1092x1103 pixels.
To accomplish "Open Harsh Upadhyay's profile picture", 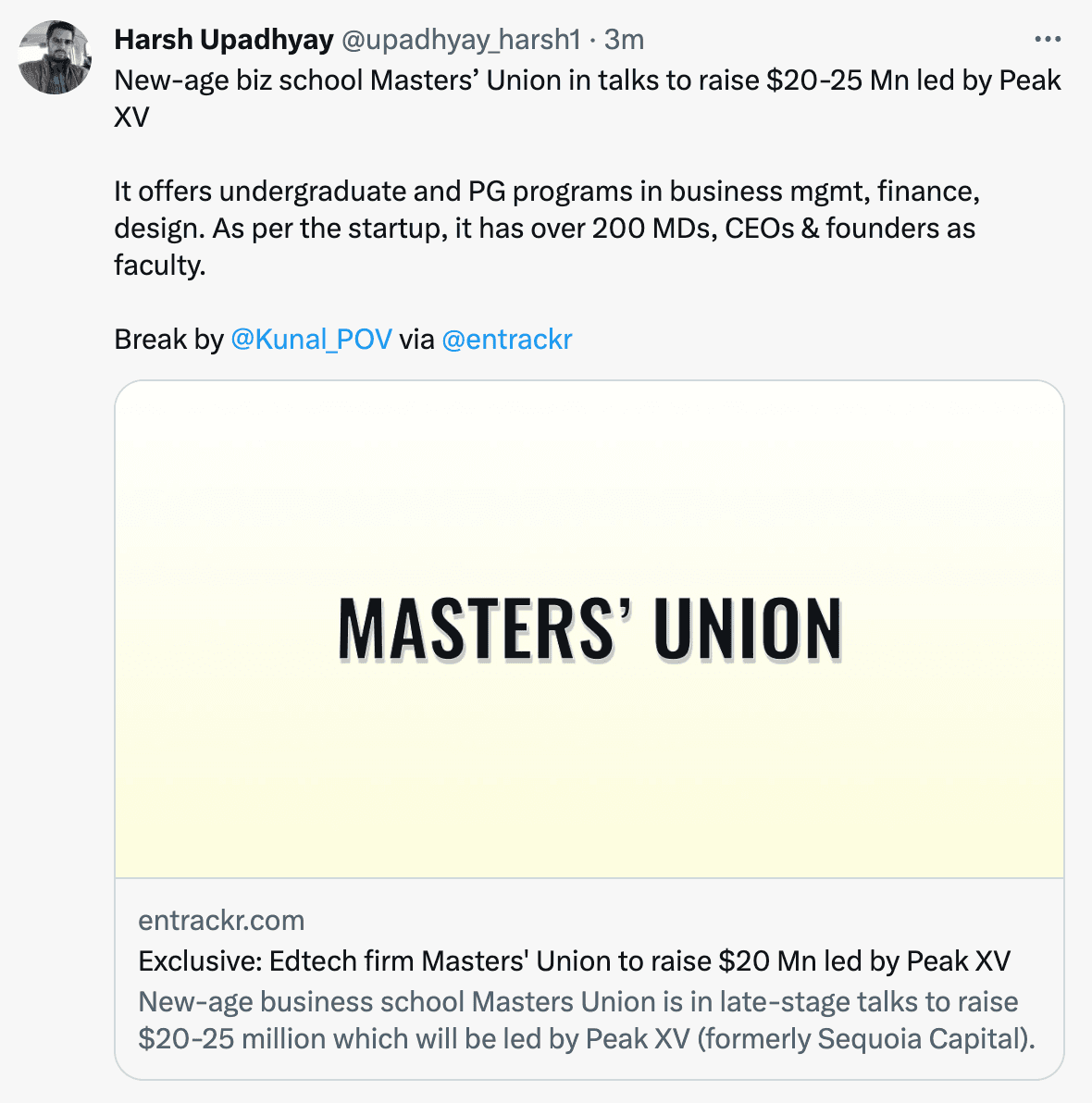I will (x=55, y=58).
